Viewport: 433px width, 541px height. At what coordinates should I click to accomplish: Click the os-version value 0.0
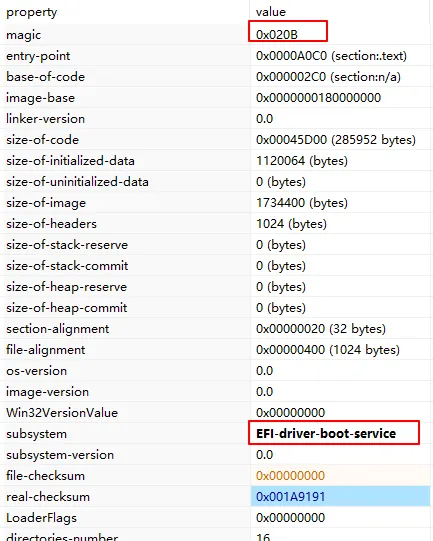265,371
